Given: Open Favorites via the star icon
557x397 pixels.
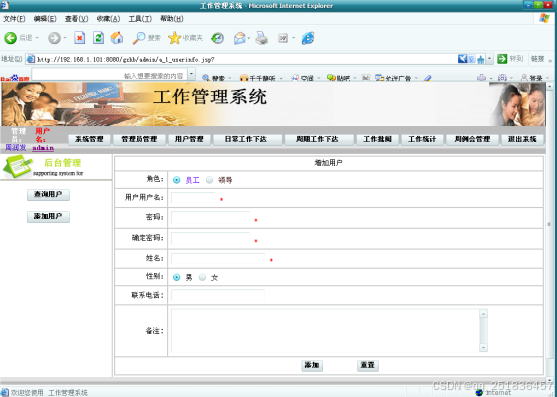Looking at the screenshot, I should (174, 38).
